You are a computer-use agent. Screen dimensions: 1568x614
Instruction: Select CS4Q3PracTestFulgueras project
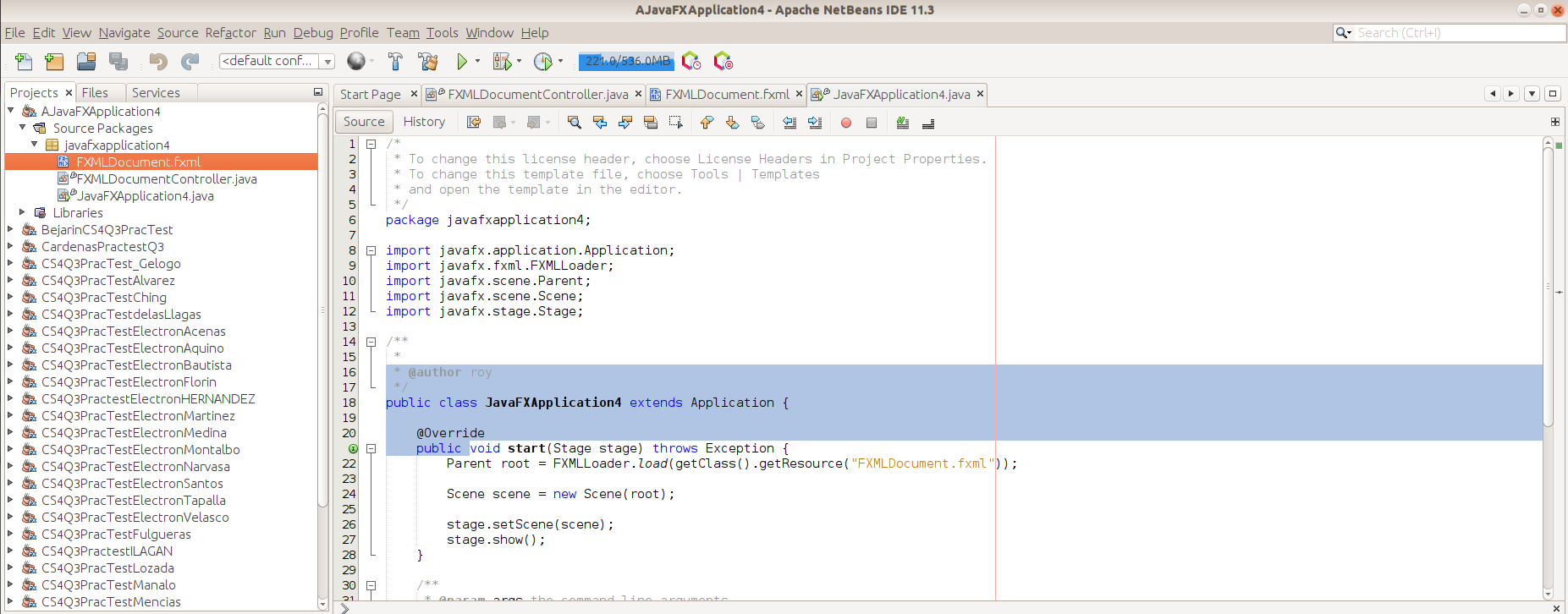coord(116,534)
